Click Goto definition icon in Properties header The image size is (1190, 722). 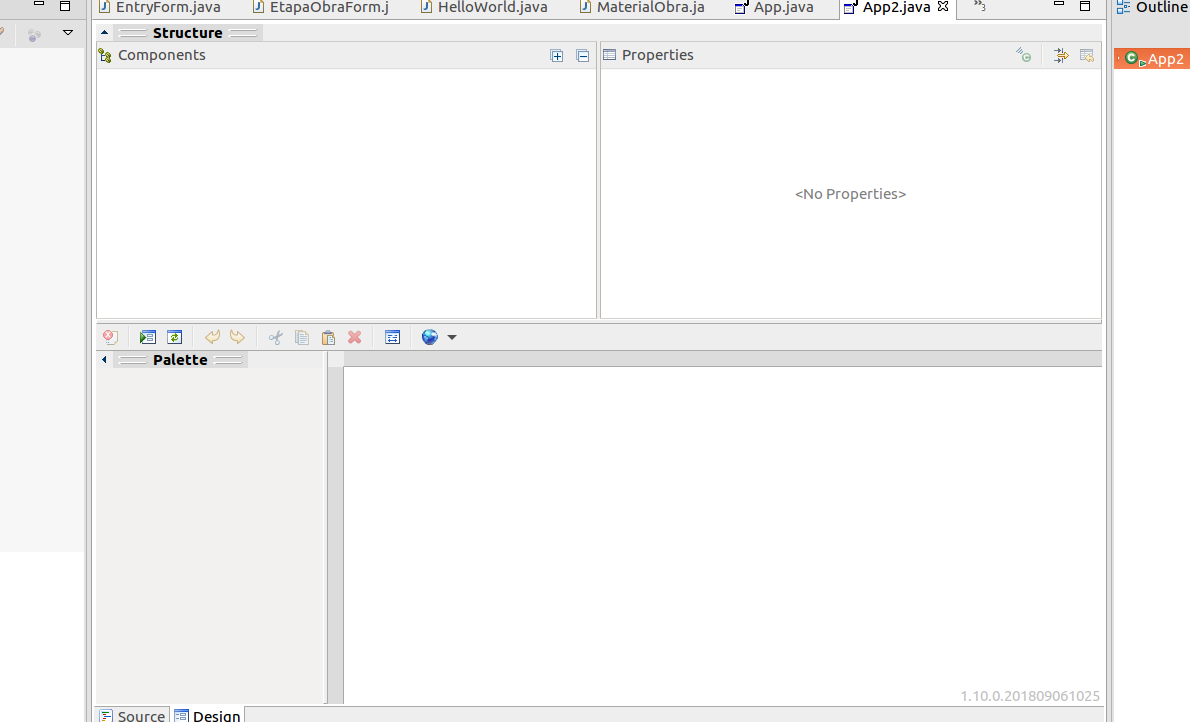(1024, 55)
